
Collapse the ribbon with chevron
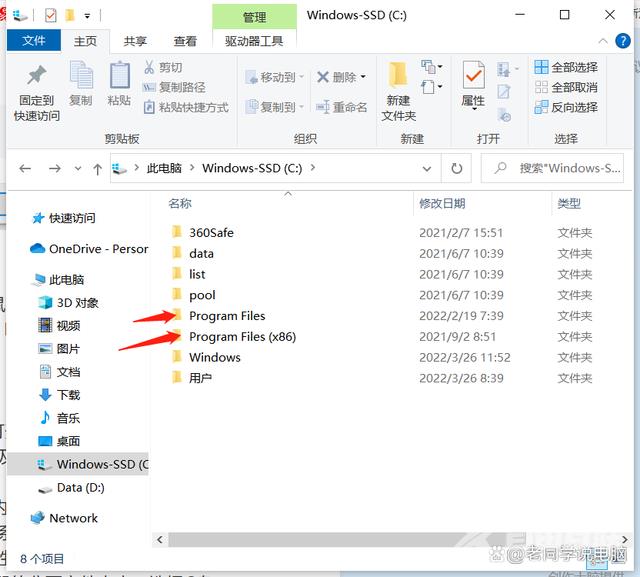pos(603,41)
